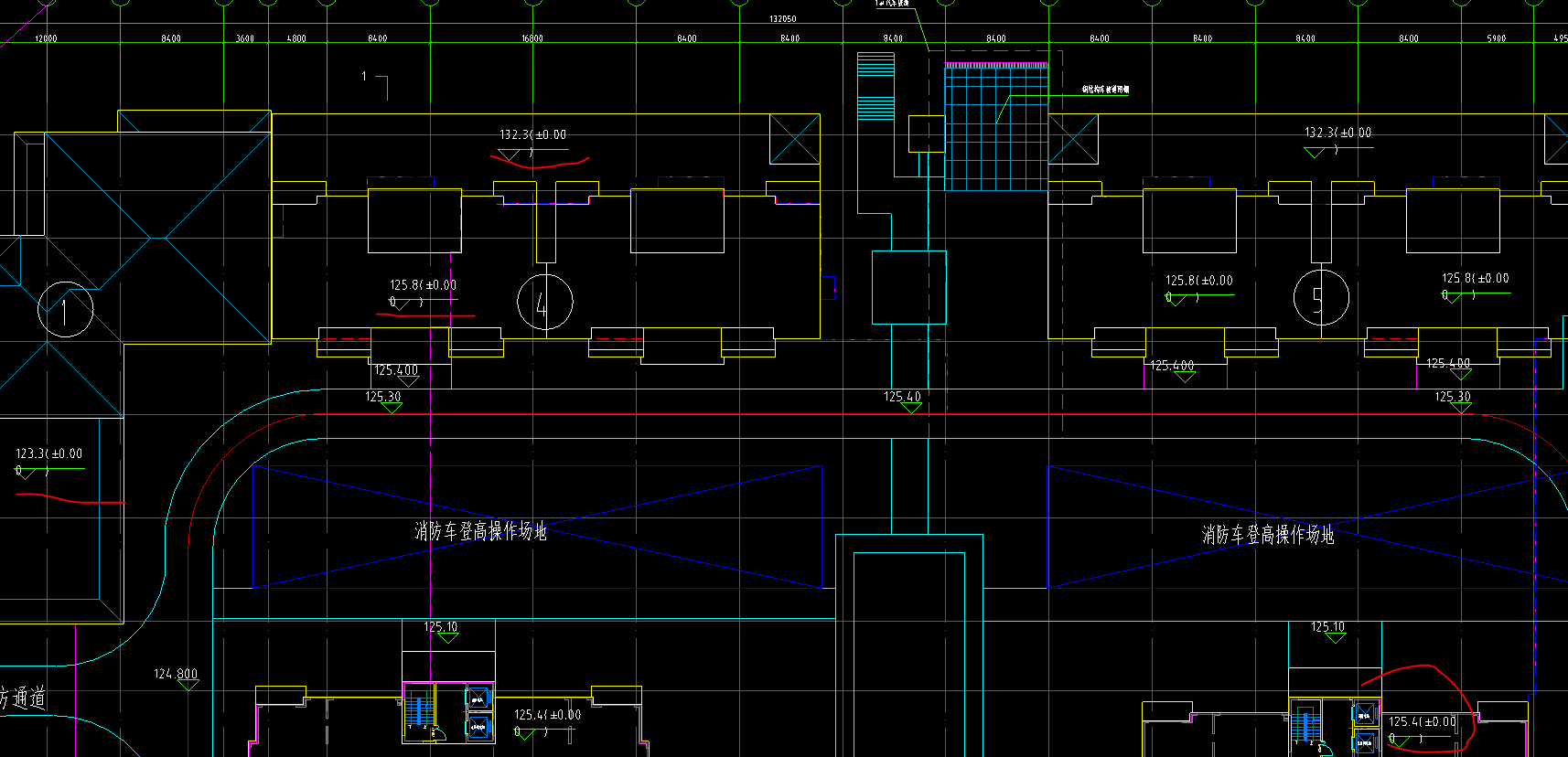
Task: Click the 4800 dimension text
Action: pos(296,38)
